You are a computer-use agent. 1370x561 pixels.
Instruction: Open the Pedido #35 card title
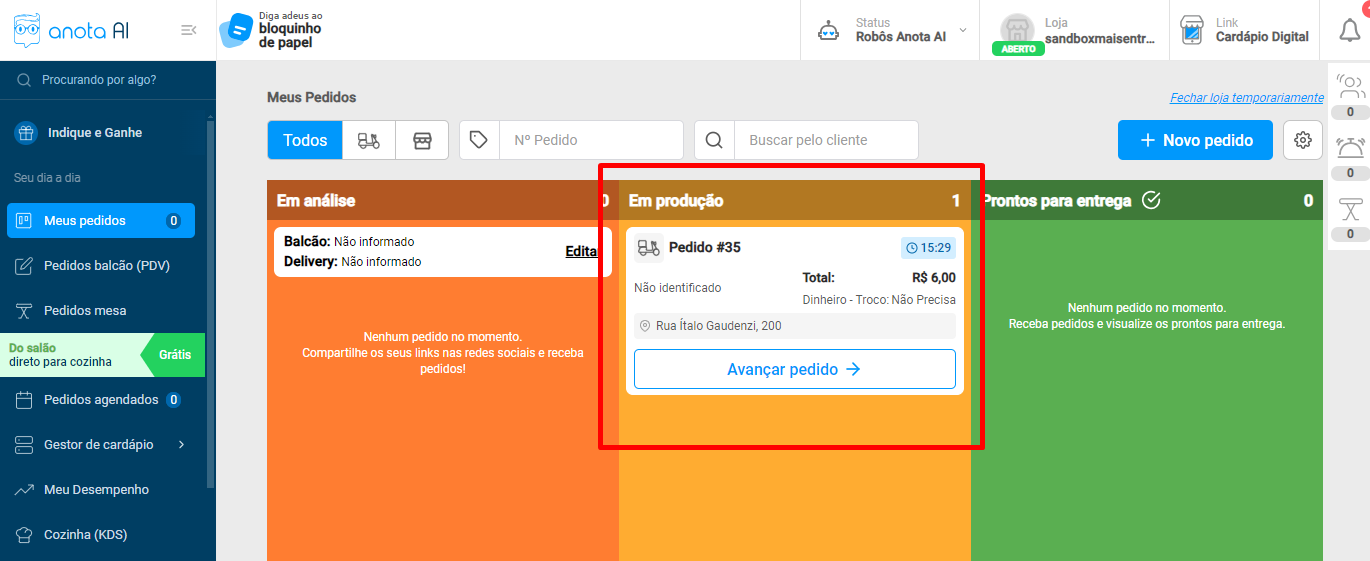[705, 248]
